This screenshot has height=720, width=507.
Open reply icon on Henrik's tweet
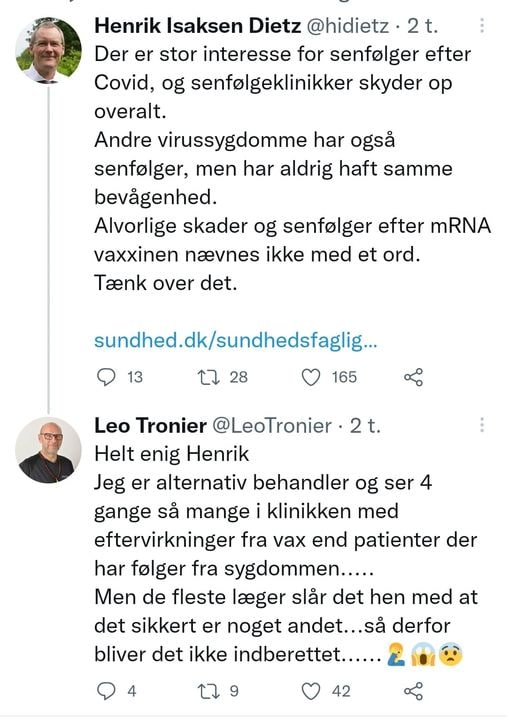(x=107, y=377)
